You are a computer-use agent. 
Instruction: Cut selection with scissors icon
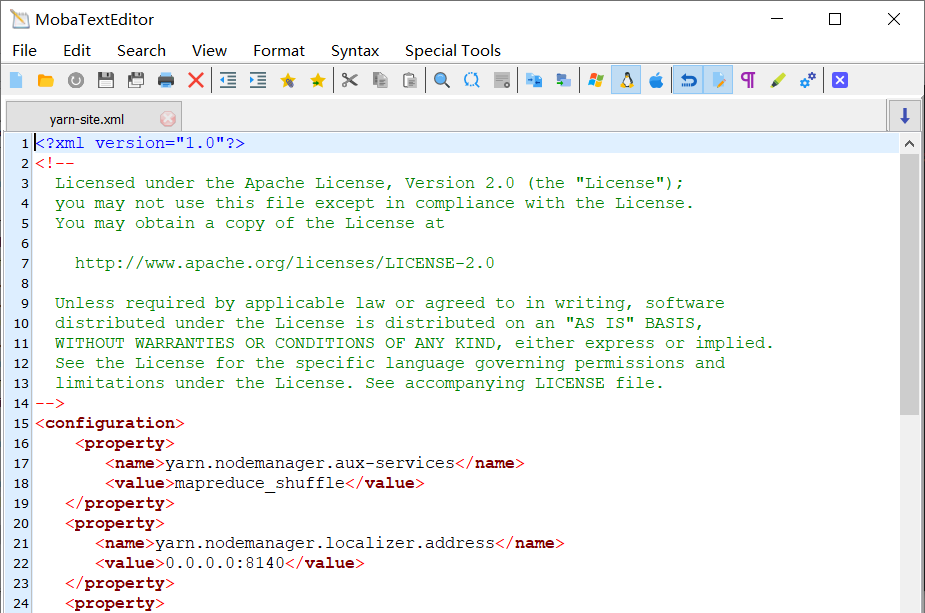350,80
